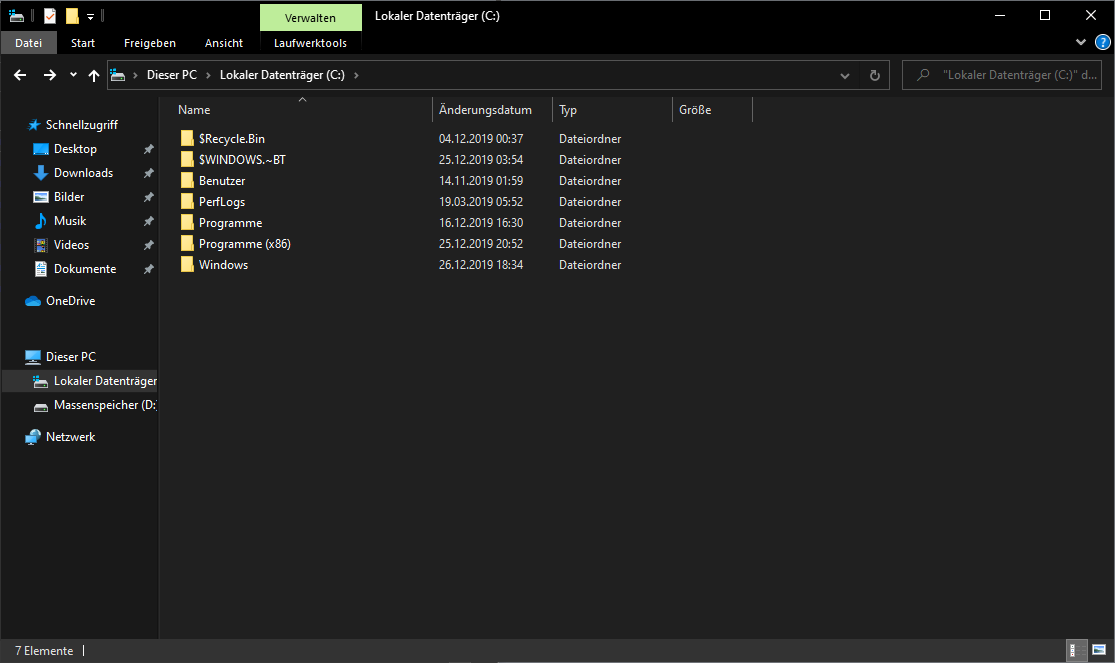The width and height of the screenshot is (1115, 663).
Task: Open the chevron before Dieser PC breadcrumb
Action: [135, 75]
